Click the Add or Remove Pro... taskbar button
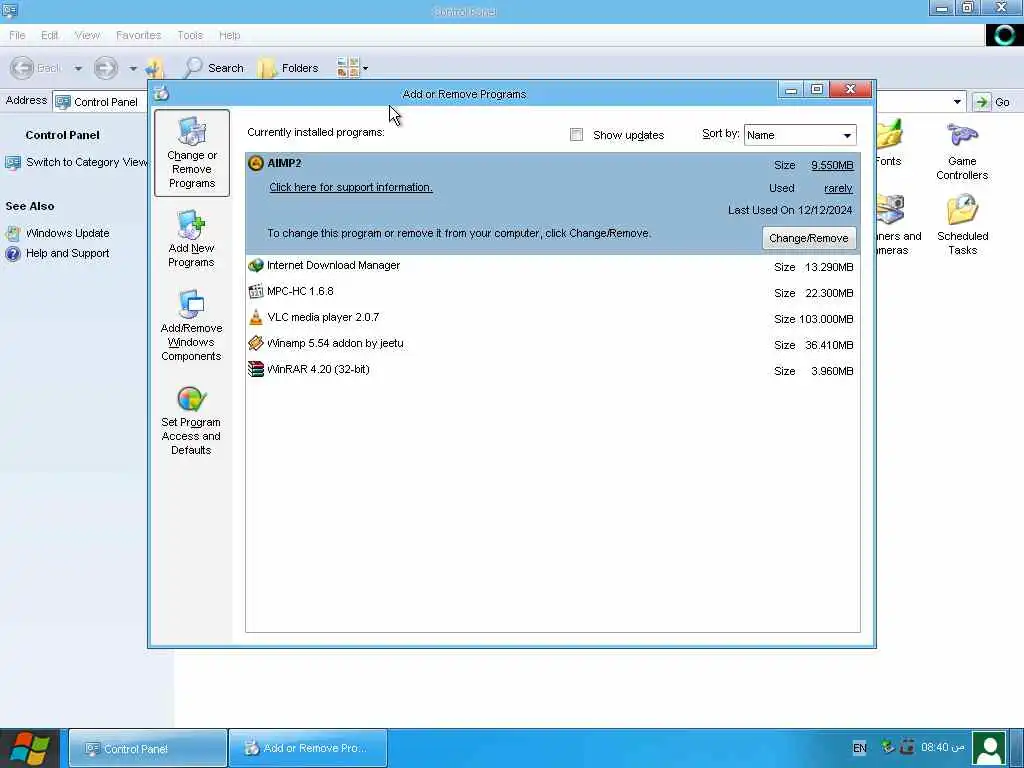This screenshot has height=768, width=1024. (x=308, y=748)
